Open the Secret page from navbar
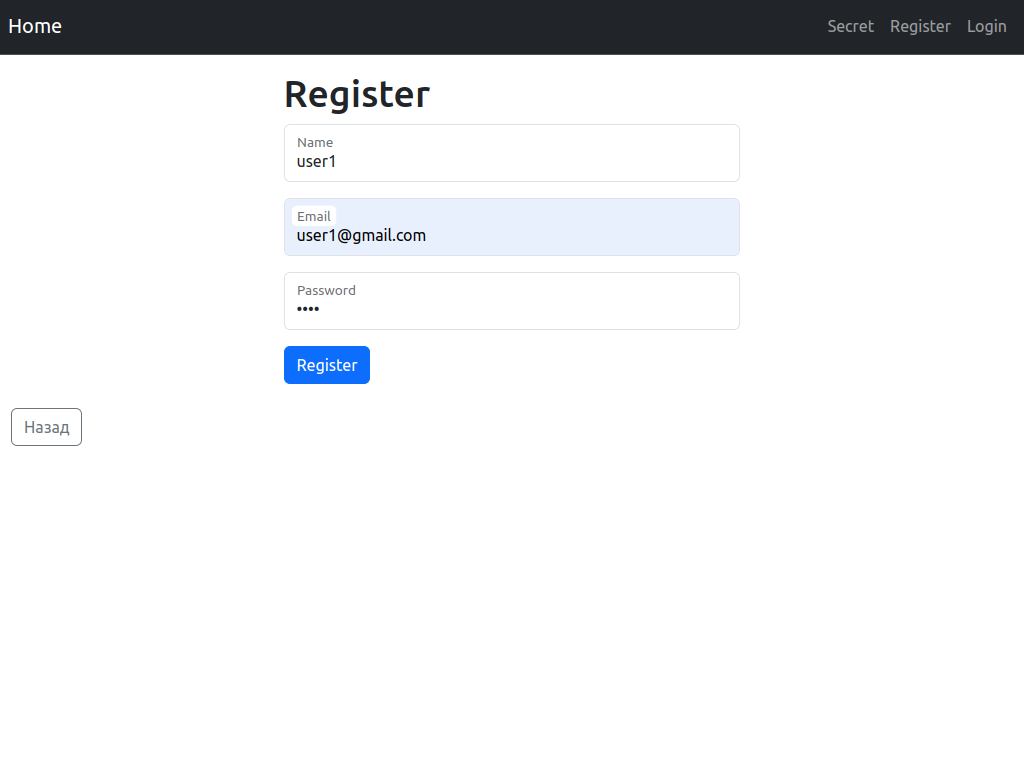The height and width of the screenshot is (768, 1024). pyautogui.click(x=850, y=26)
